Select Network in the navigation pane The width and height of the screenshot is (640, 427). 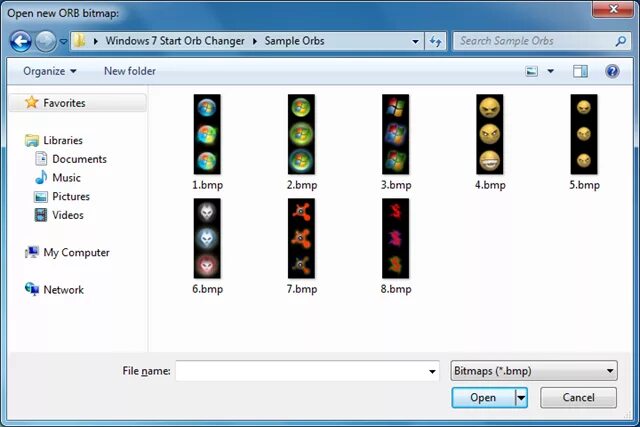(63, 290)
